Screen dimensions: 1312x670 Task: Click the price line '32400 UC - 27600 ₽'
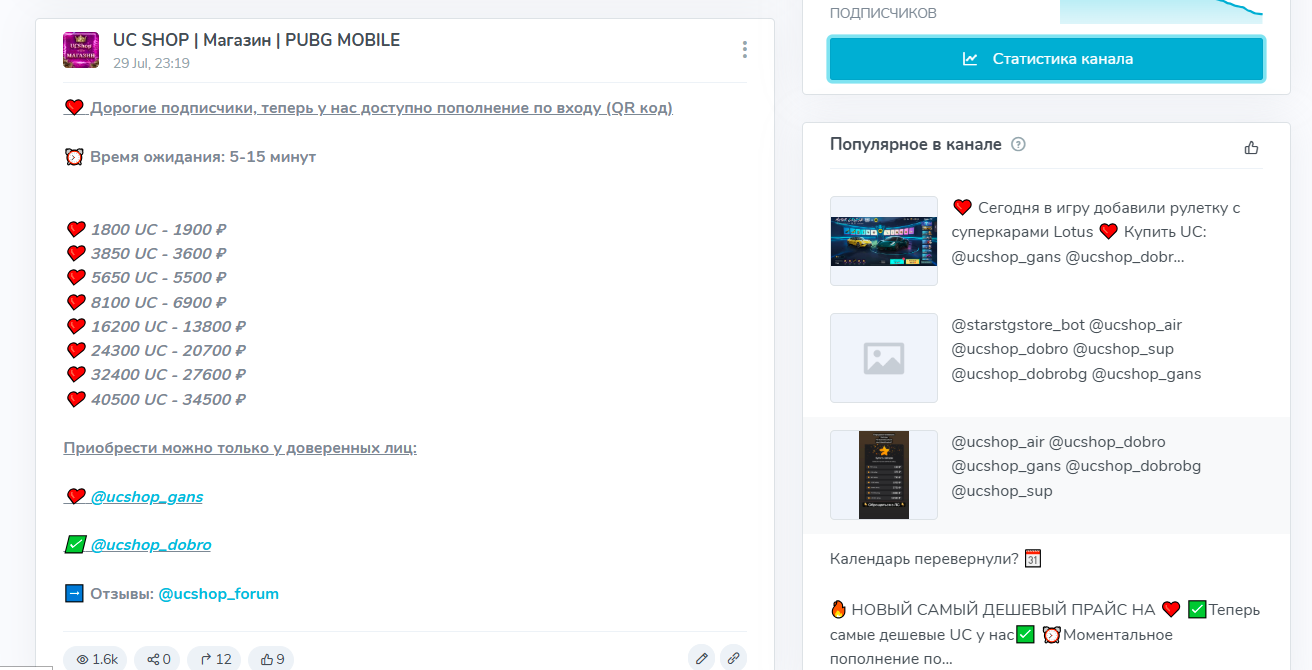point(169,375)
